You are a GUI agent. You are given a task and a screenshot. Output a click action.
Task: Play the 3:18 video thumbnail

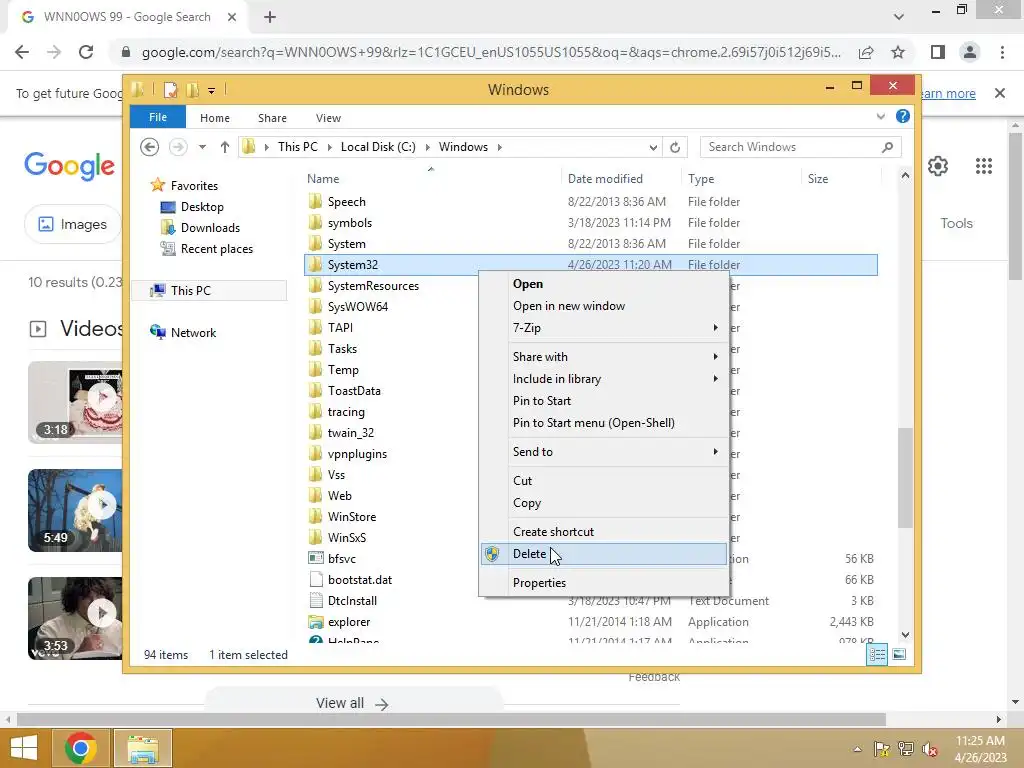(103, 396)
